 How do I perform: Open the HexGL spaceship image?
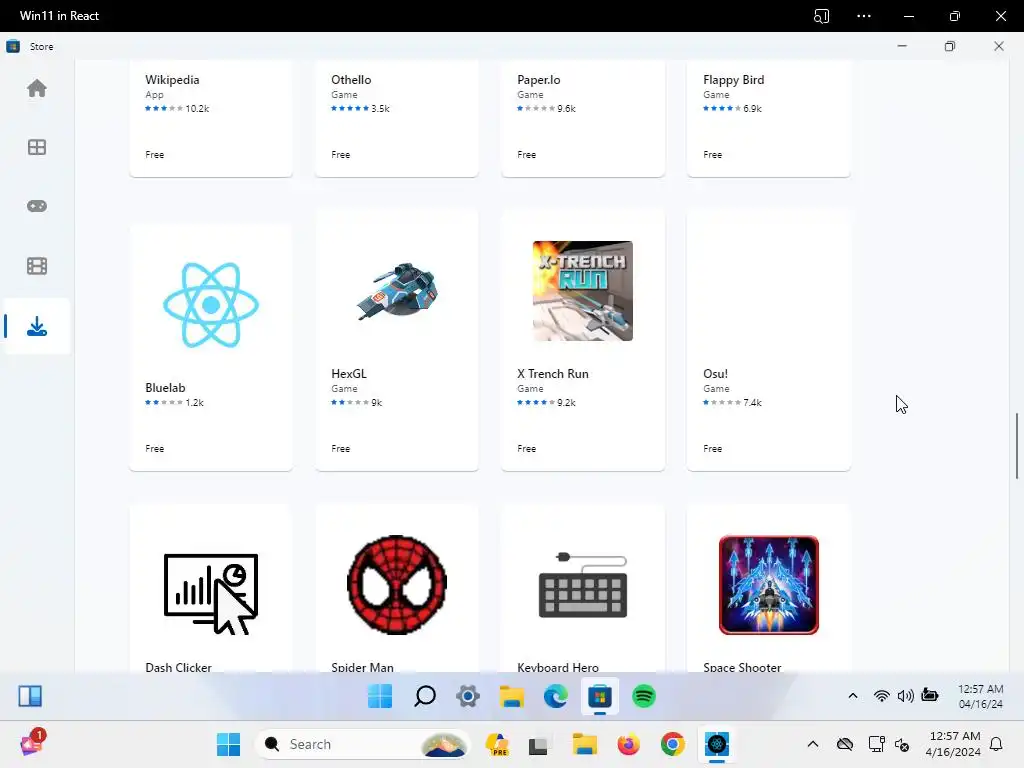coord(397,291)
